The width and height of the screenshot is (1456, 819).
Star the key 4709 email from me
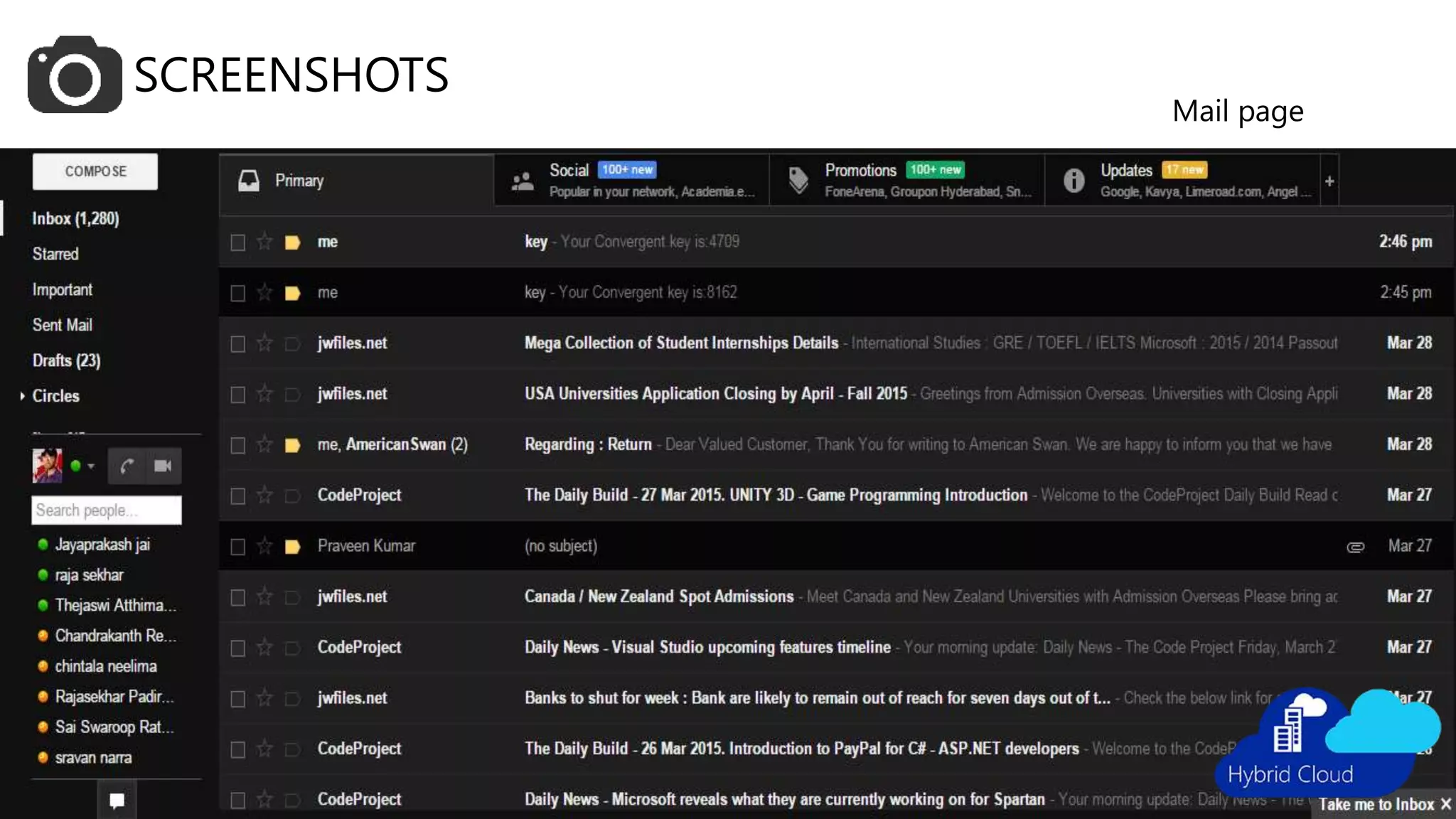[x=264, y=242]
